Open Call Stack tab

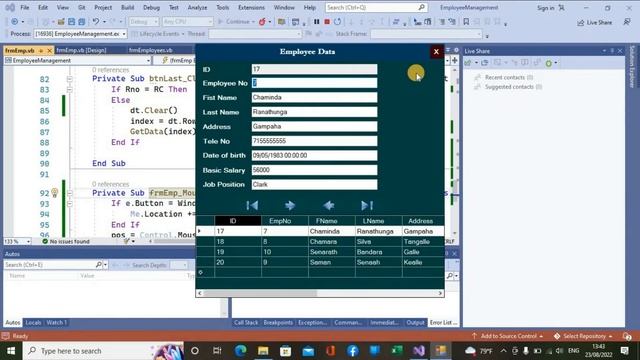pos(246,322)
